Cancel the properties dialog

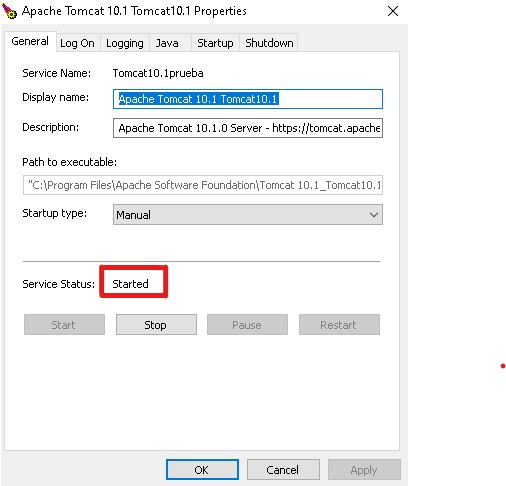pos(283,470)
